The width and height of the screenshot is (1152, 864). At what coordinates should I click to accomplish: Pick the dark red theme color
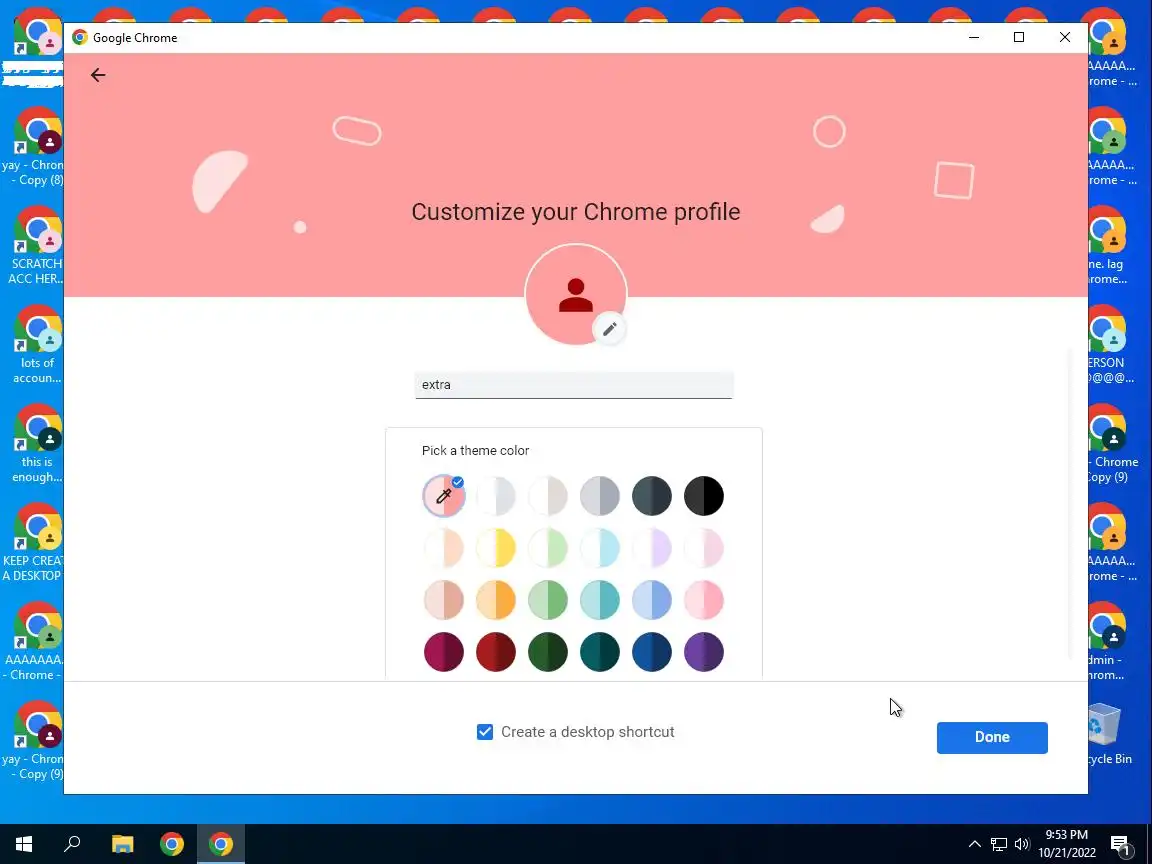click(x=496, y=652)
